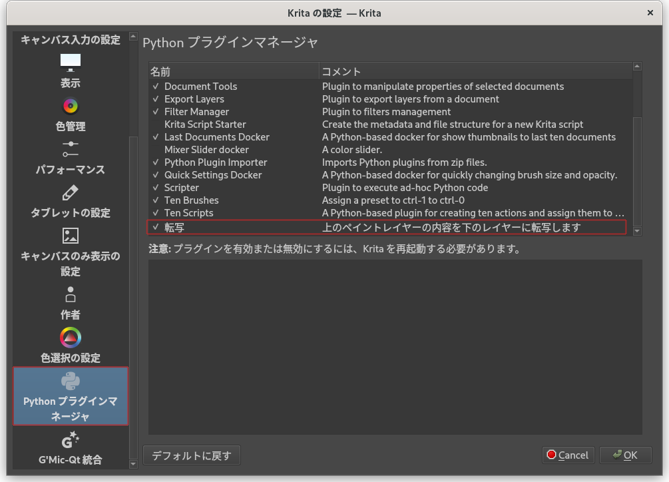Click the sidebar scroll-up arrow

click(133, 37)
